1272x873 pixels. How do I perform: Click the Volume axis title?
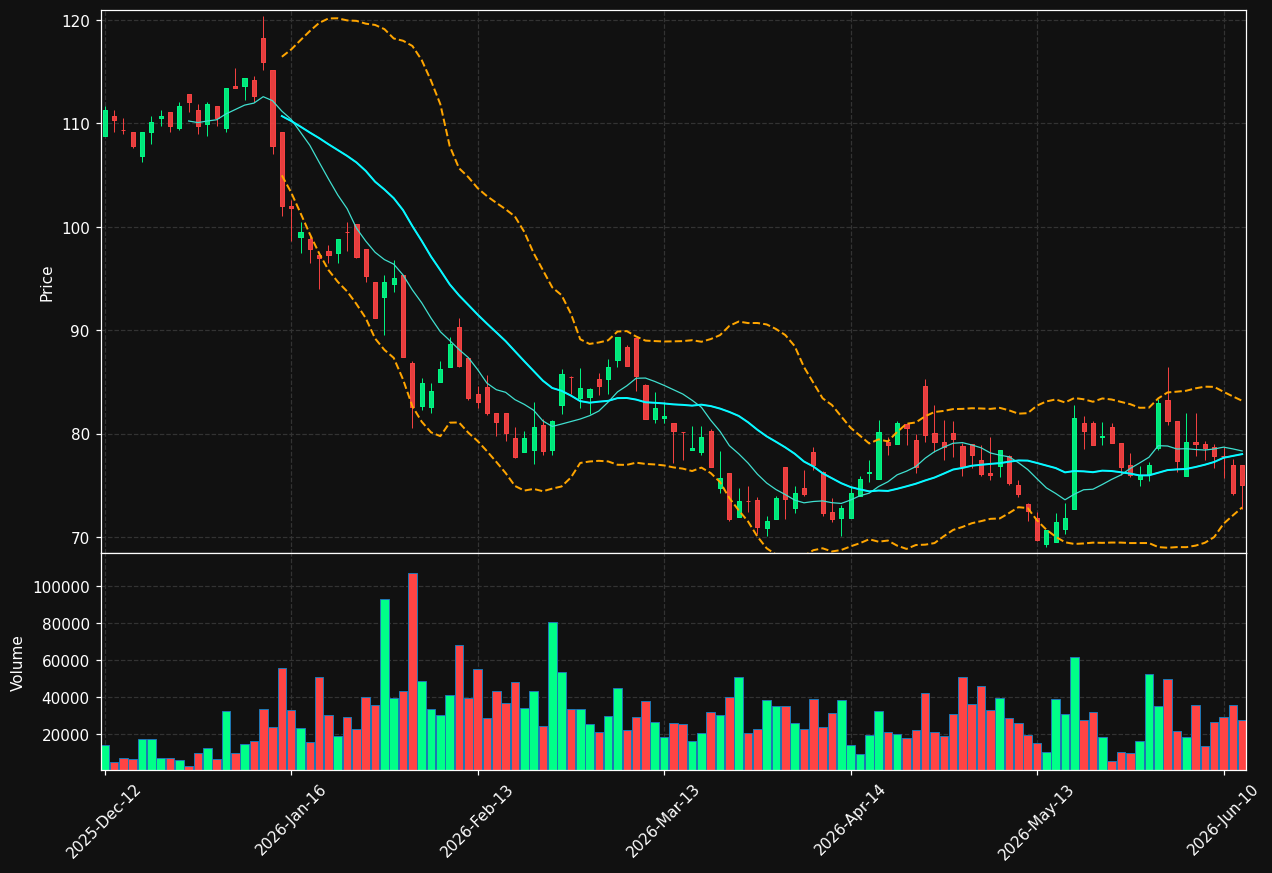pyautogui.click(x=18, y=663)
